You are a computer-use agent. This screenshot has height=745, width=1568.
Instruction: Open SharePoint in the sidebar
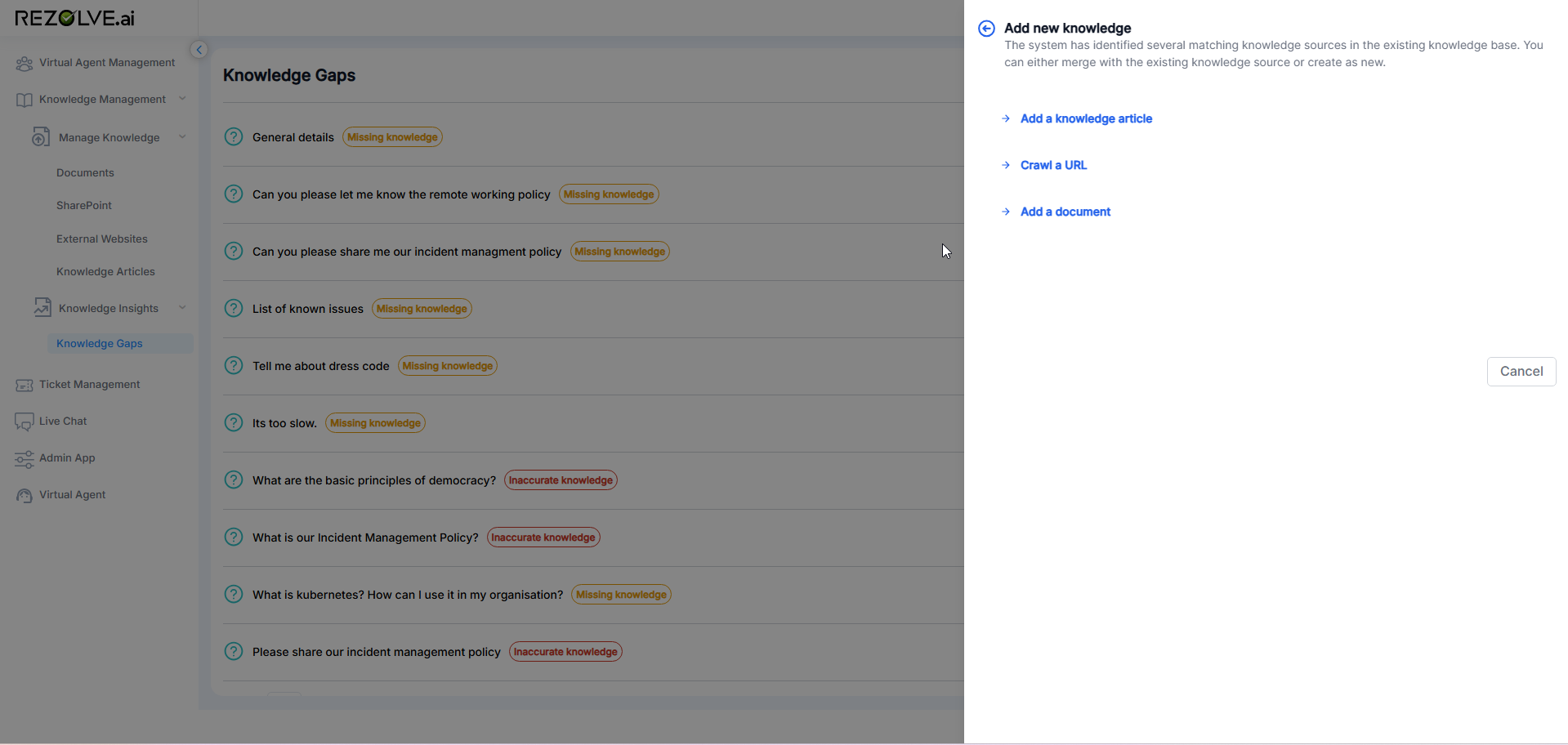click(x=84, y=206)
